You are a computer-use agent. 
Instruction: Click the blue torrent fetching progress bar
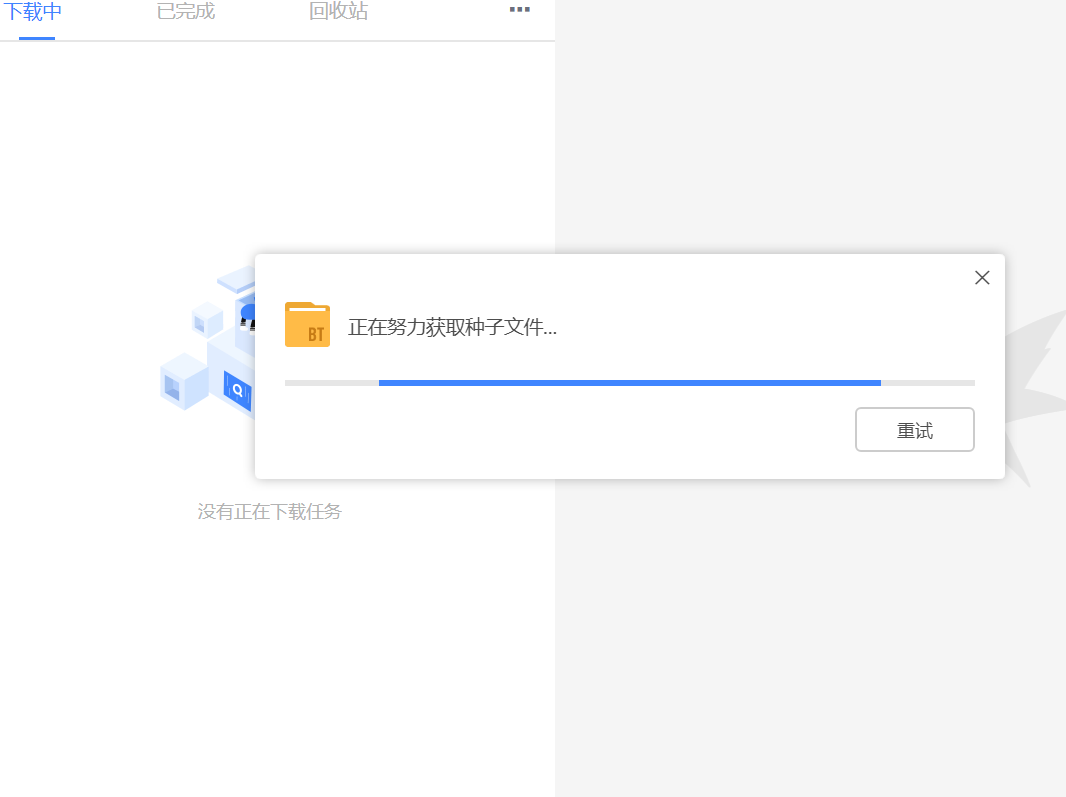[x=630, y=382]
